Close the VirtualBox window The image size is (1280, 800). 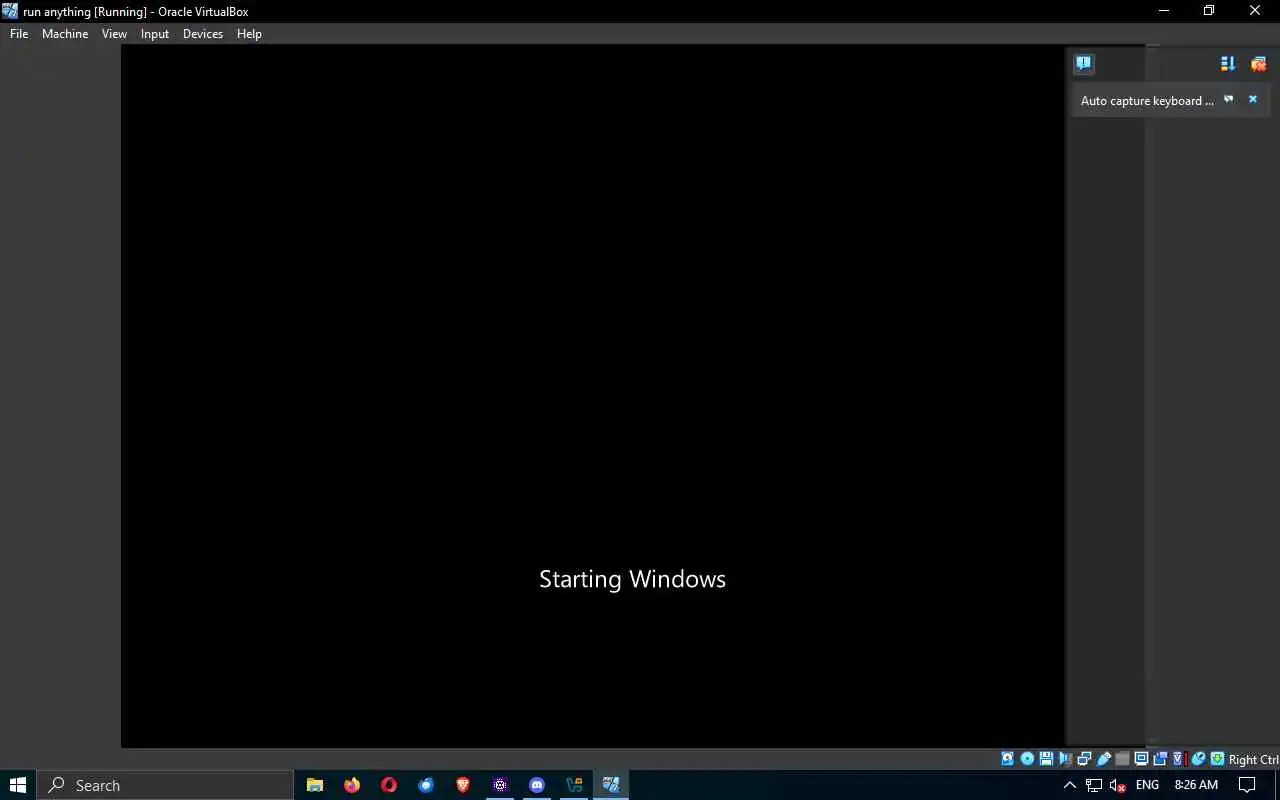click(x=1255, y=11)
